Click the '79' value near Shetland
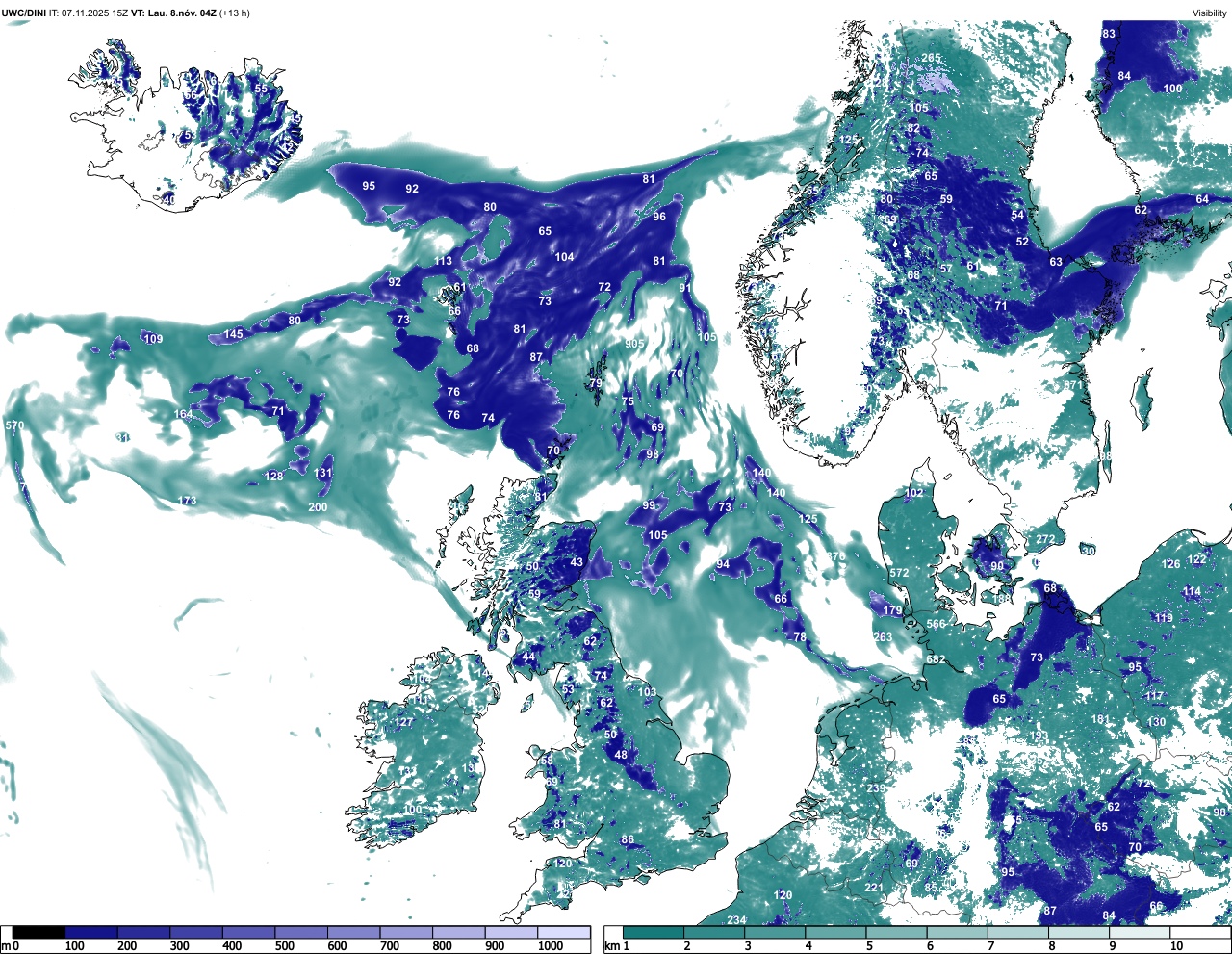The width and height of the screenshot is (1232, 954). [595, 383]
